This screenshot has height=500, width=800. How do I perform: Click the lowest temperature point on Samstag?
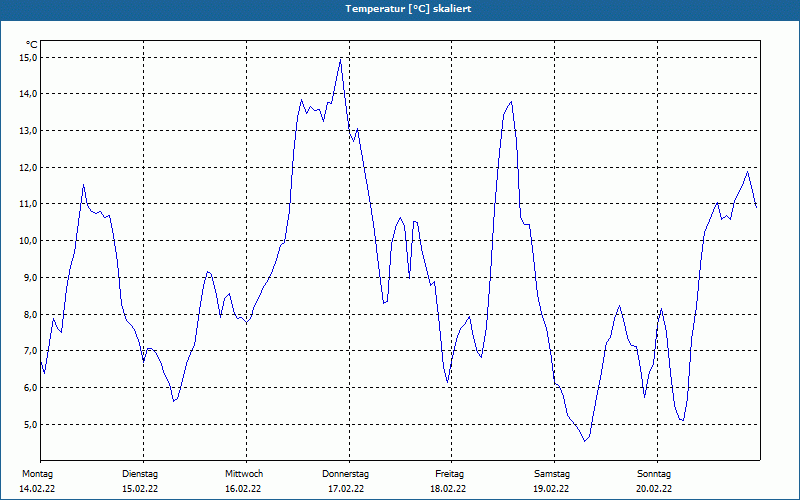click(x=585, y=441)
